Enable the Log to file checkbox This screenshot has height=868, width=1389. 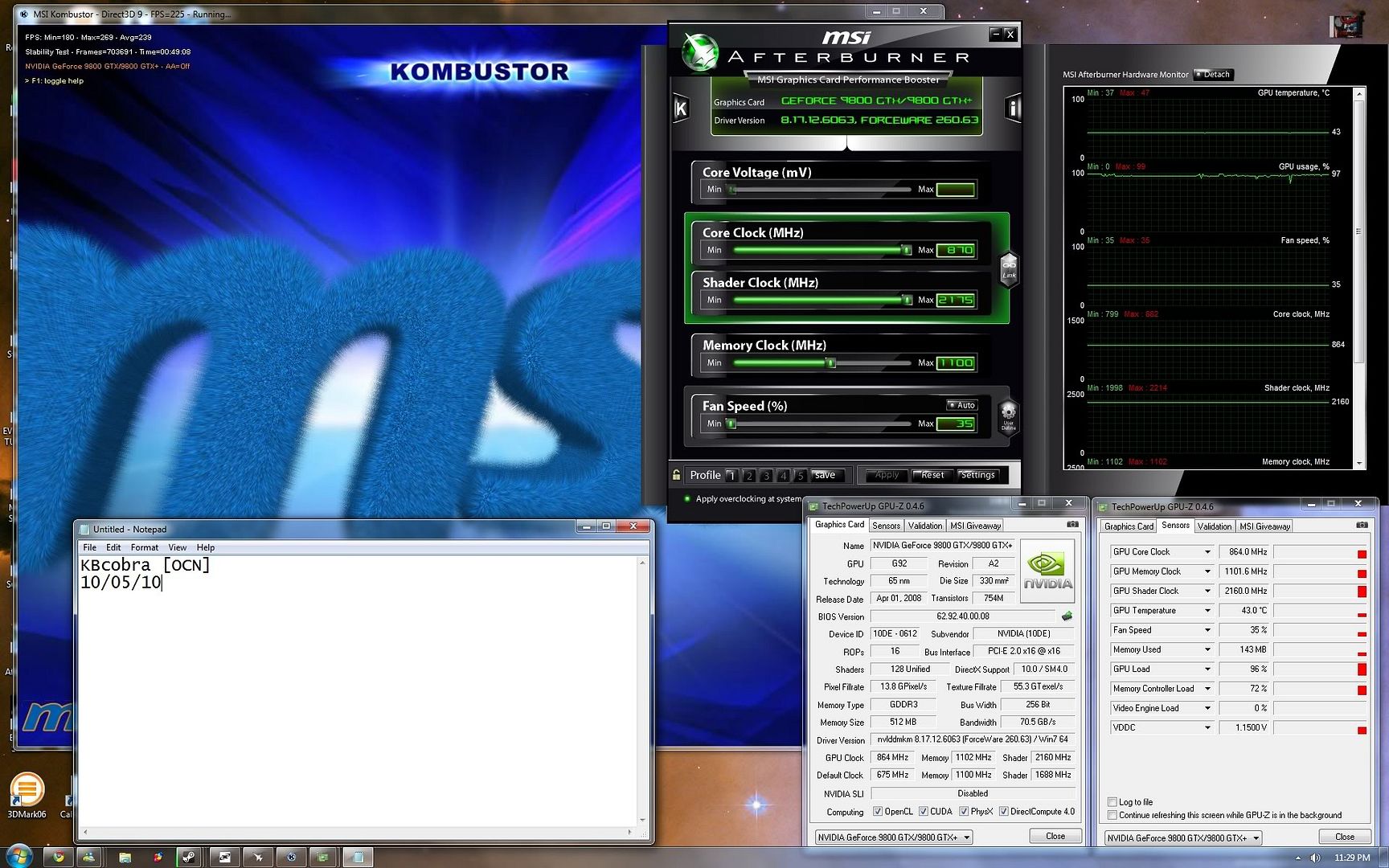(x=1112, y=802)
